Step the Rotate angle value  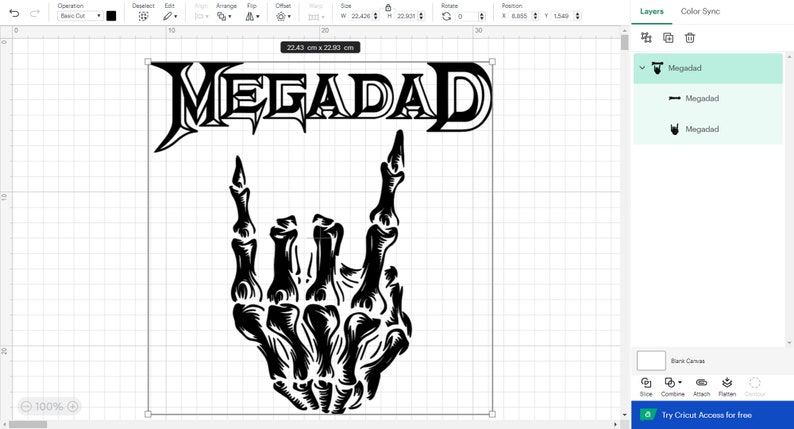(482, 16)
